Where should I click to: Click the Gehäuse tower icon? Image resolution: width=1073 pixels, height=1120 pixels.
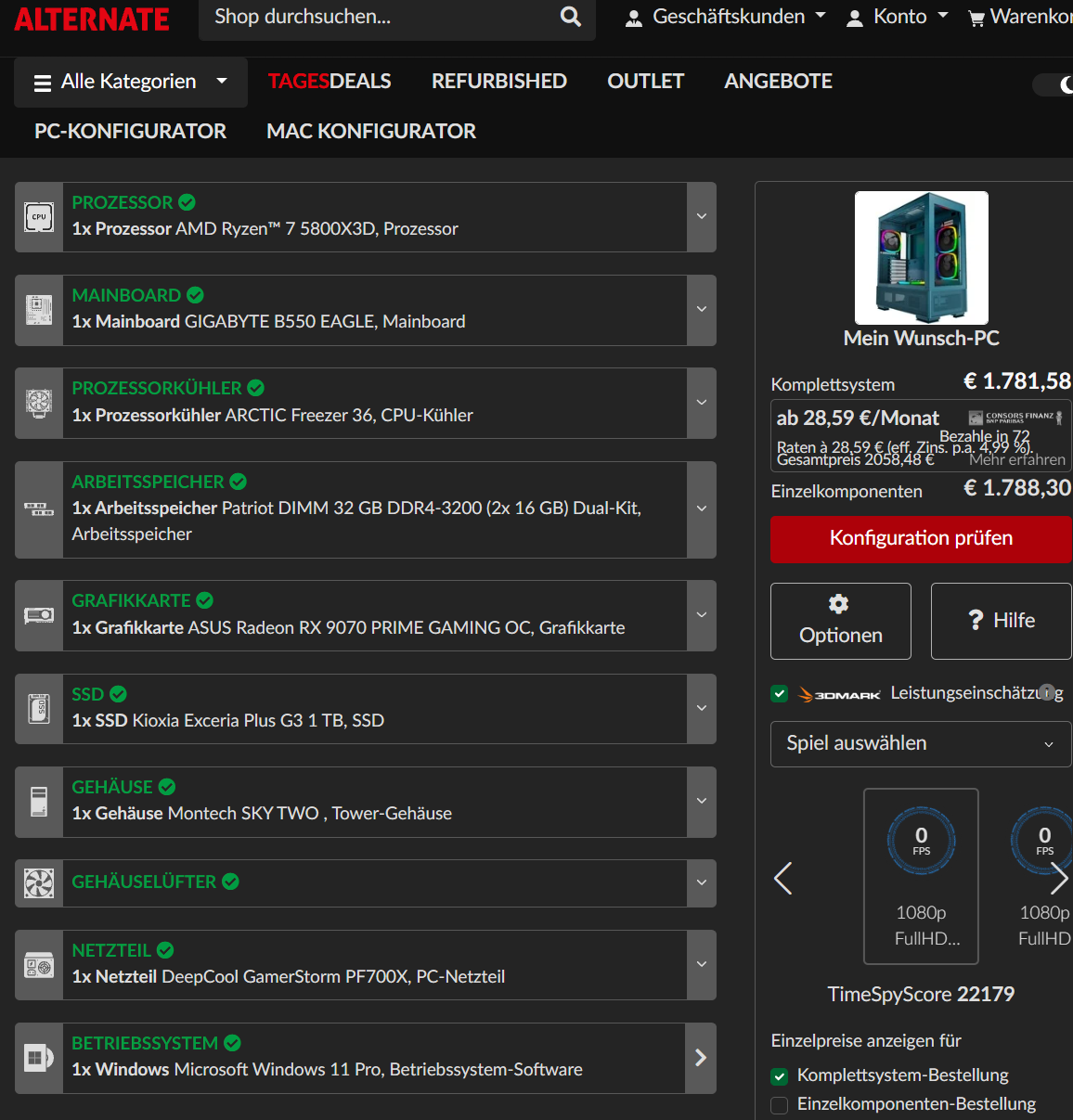(39, 801)
